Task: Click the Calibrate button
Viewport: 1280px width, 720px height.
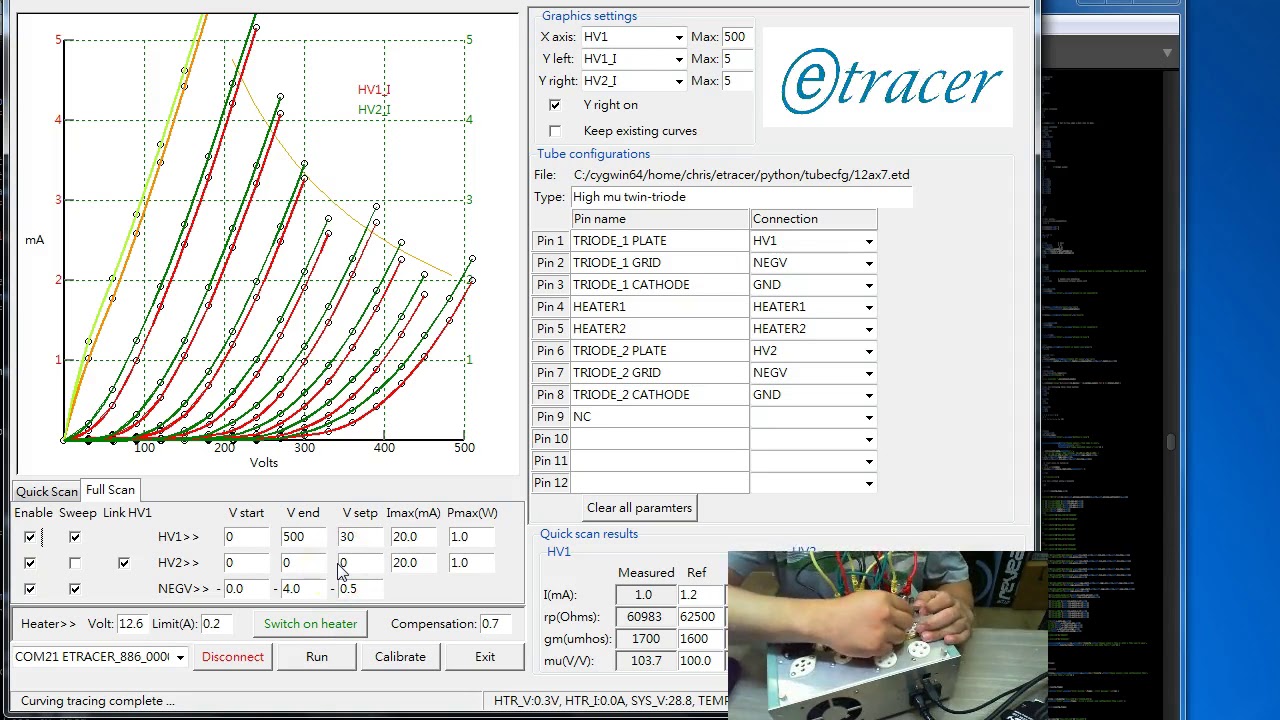Action: [x=400, y=657]
